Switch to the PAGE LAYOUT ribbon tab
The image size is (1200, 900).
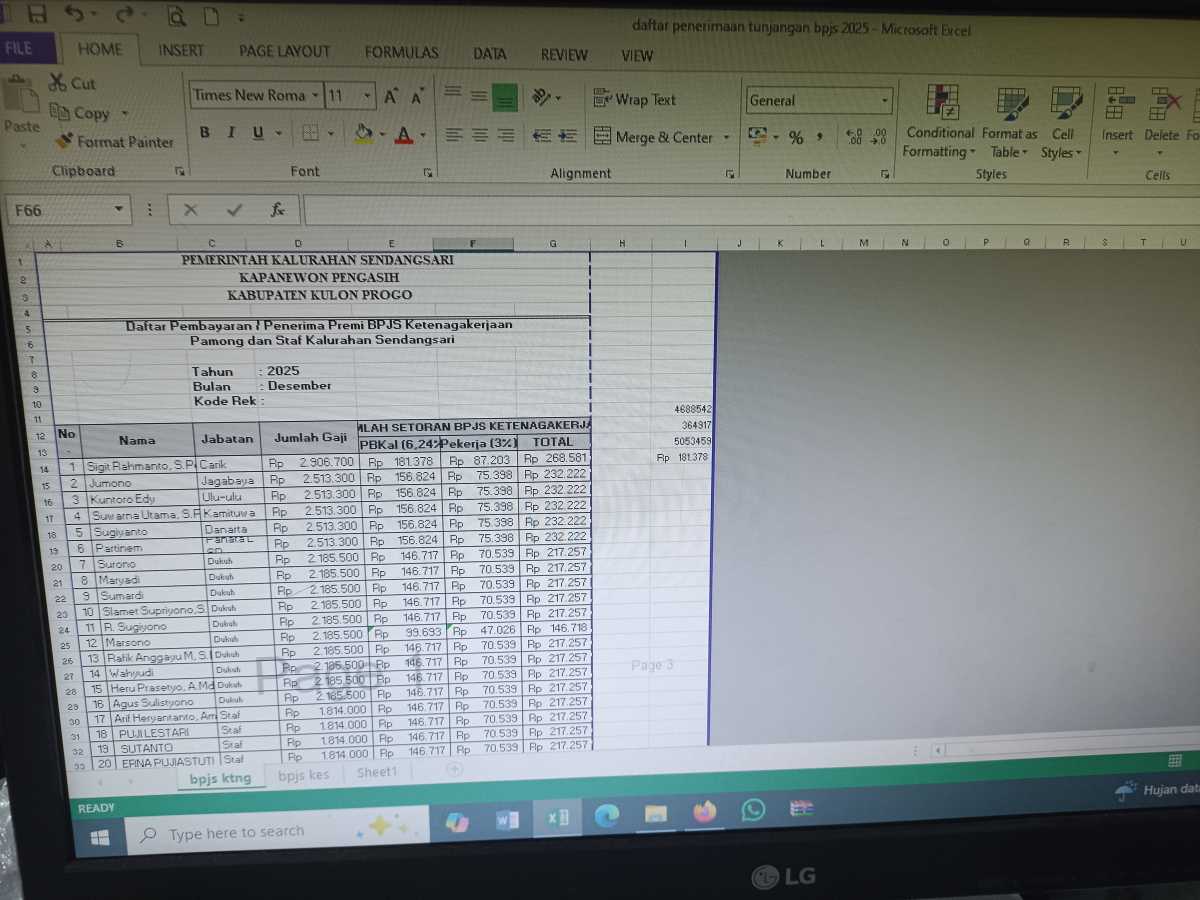(x=284, y=52)
